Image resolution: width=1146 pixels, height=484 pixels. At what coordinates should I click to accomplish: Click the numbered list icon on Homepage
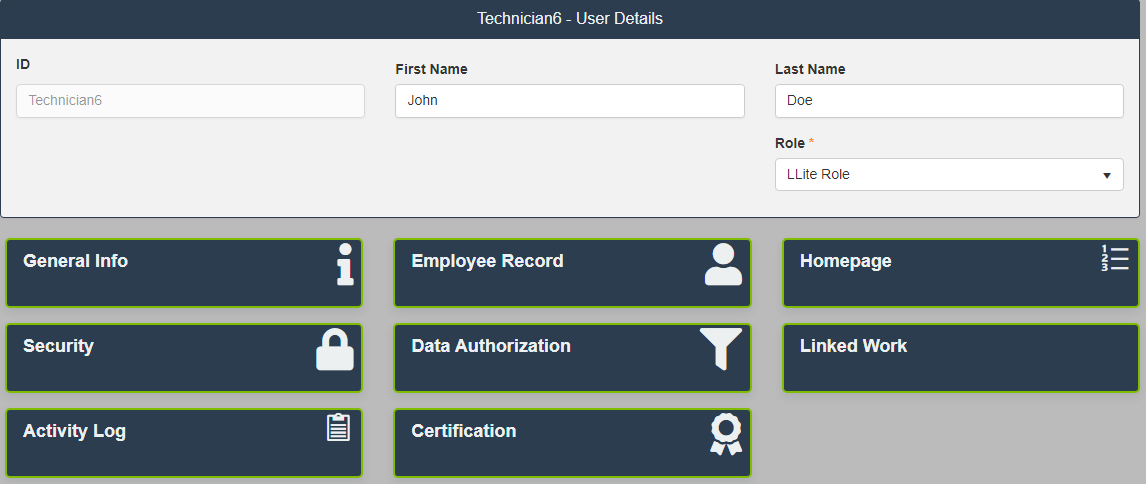coord(1114,259)
